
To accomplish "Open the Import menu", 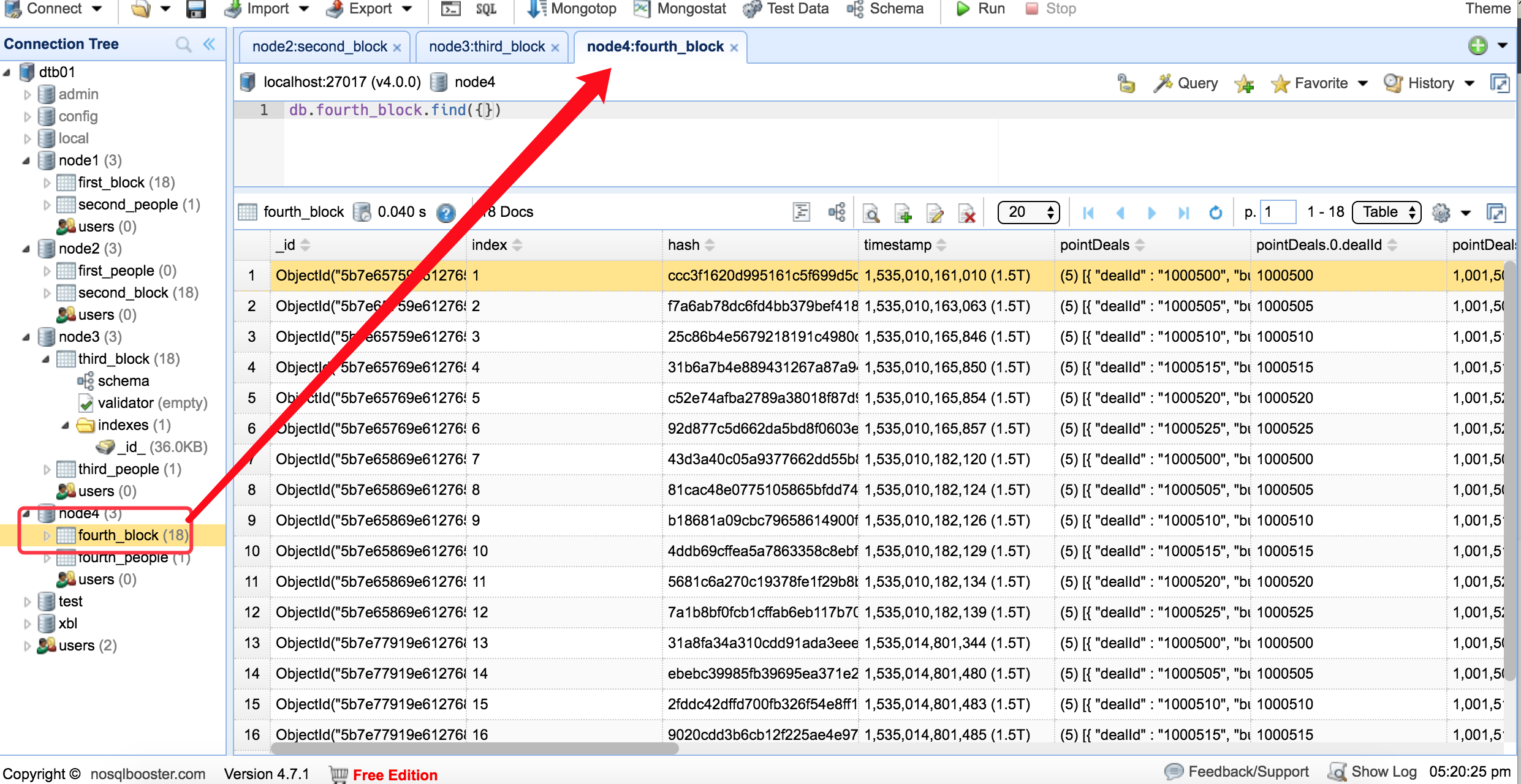I will 267,9.
